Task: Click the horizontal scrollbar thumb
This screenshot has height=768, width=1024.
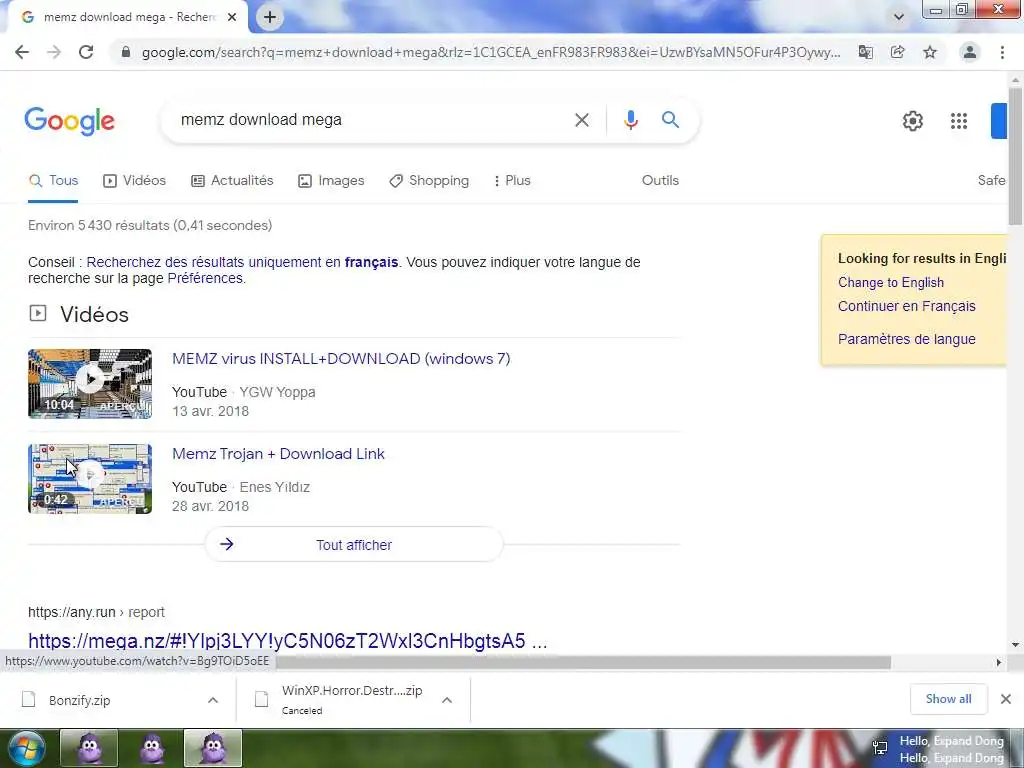Action: click(x=583, y=662)
